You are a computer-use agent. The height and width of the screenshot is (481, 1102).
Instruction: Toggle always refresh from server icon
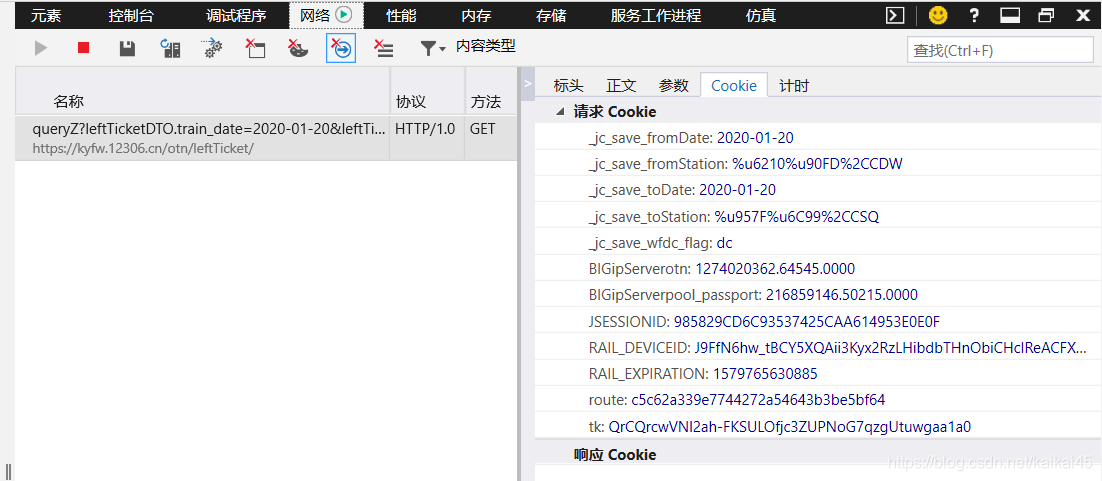click(x=170, y=48)
